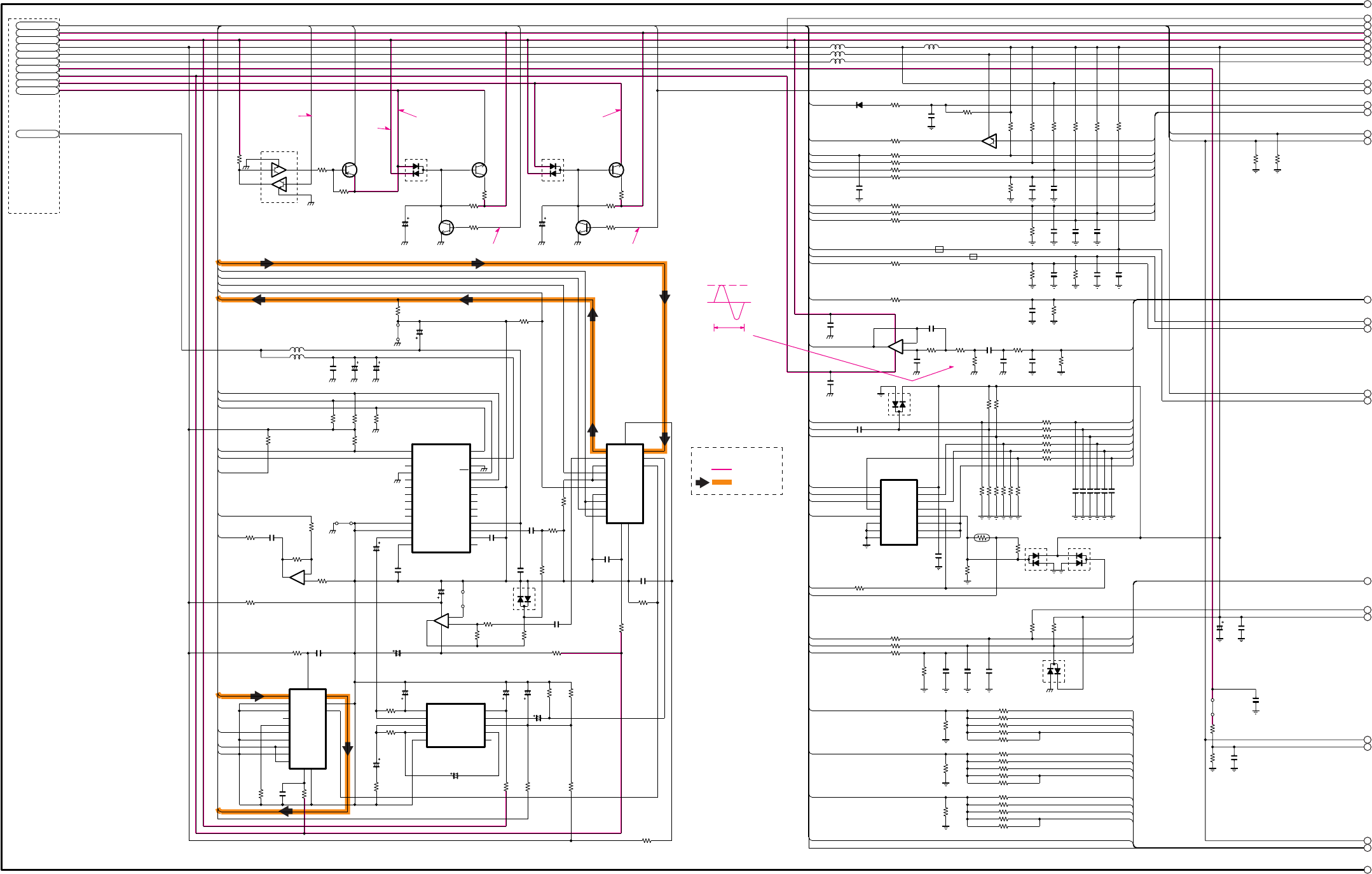Image resolution: width=1372 pixels, height=874 pixels.
Task: Select the double inductor coil left of center
Action: point(297,354)
